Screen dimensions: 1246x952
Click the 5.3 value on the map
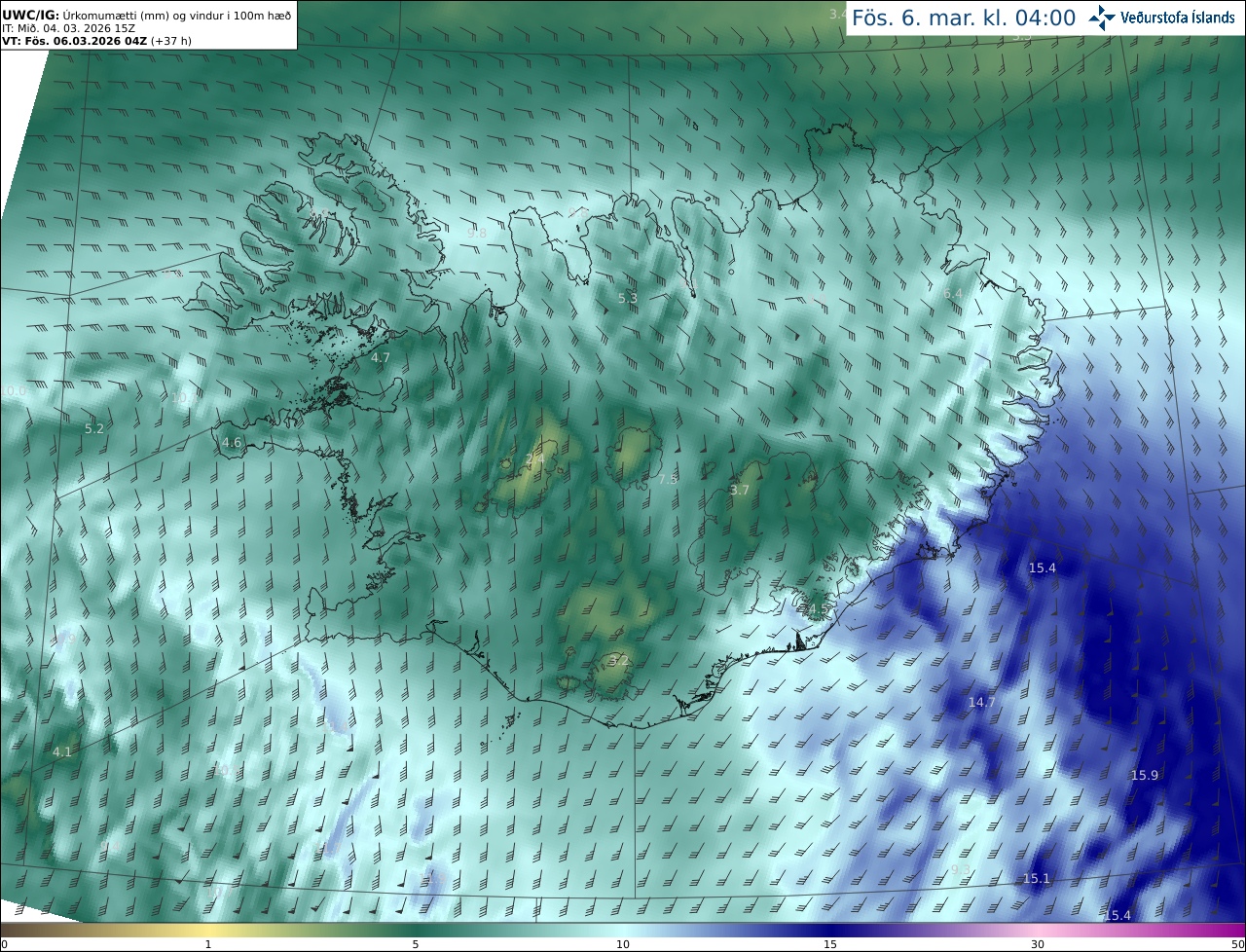click(628, 298)
